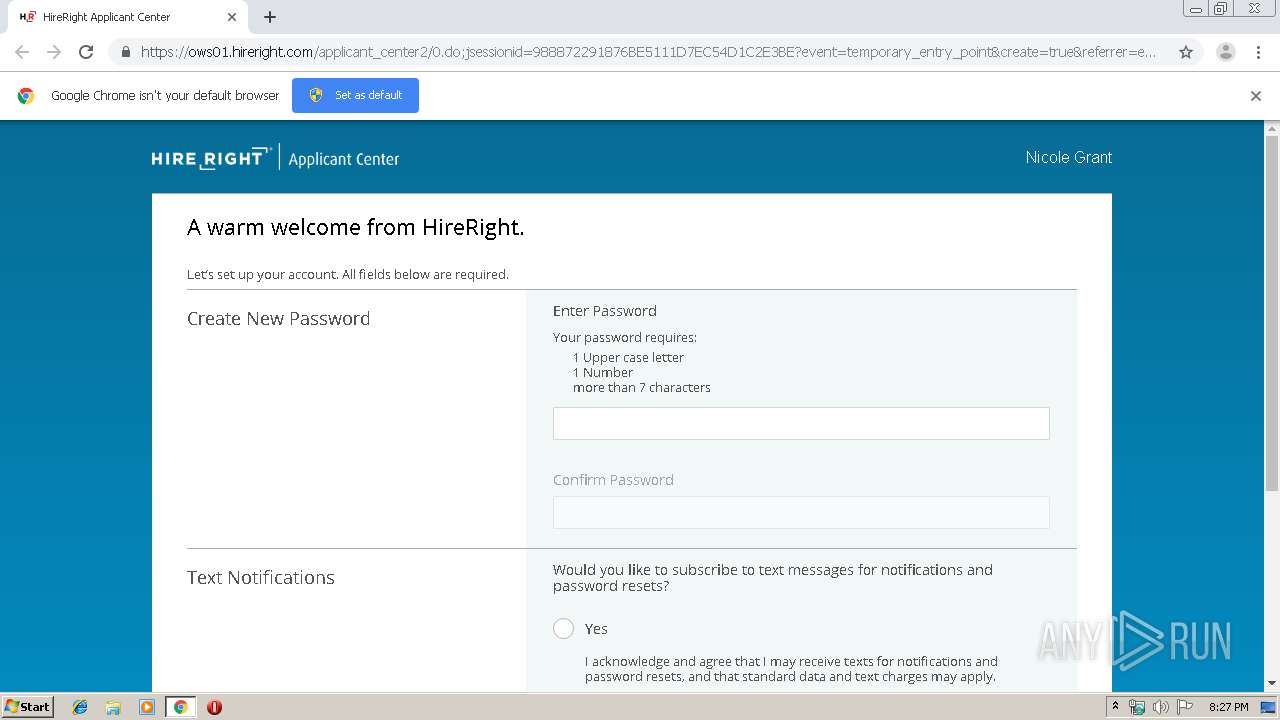Select Yes for text notifications
Viewport: 1280px width, 720px height.
click(x=564, y=628)
